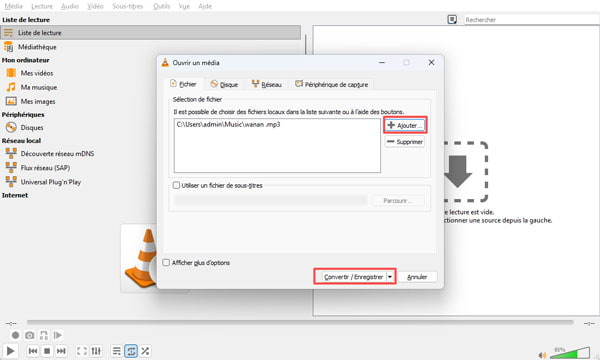Go to previous media track
This screenshot has height=360, width=600.
(33, 351)
